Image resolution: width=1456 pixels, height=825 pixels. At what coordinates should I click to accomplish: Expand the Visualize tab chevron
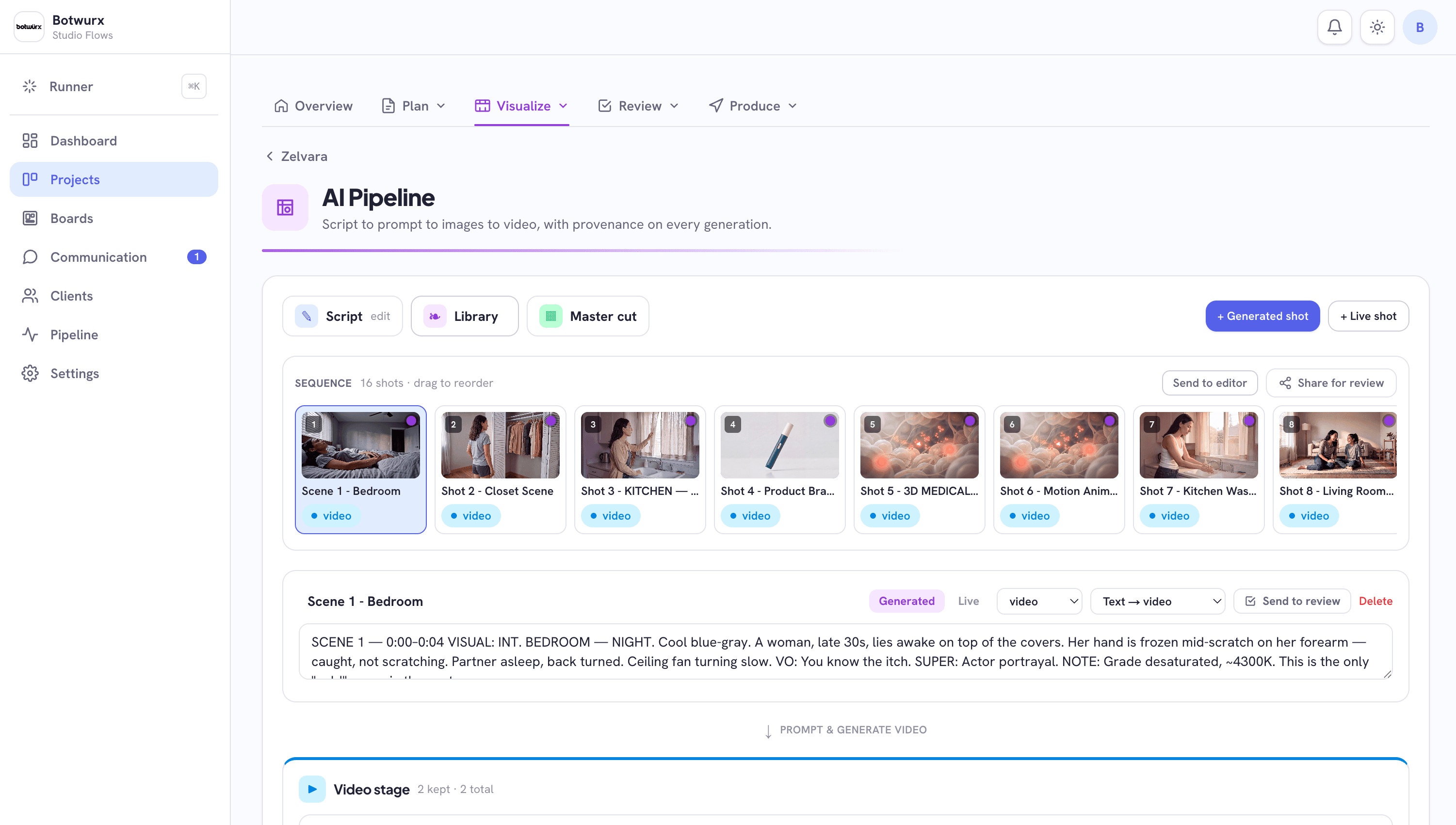tap(563, 106)
